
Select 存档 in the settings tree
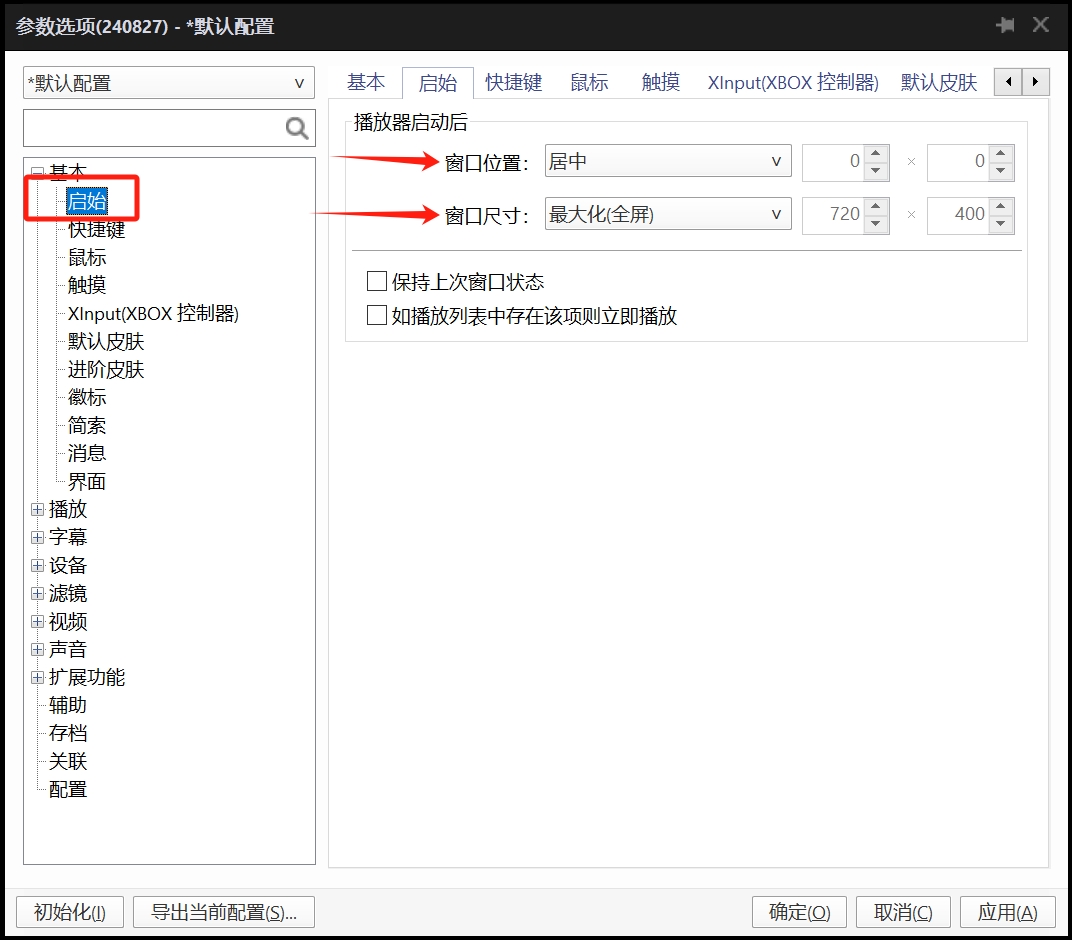tap(68, 733)
